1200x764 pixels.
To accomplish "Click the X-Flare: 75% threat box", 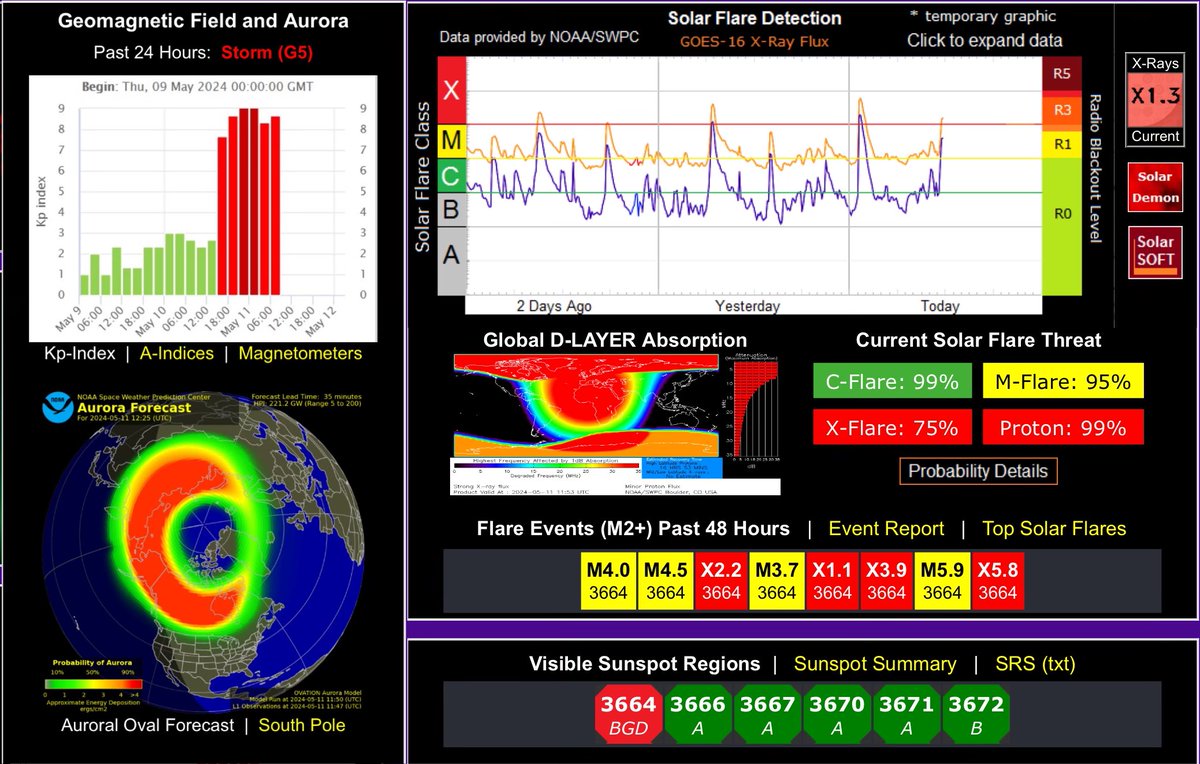I will pyautogui.click(x=893, y=427).
